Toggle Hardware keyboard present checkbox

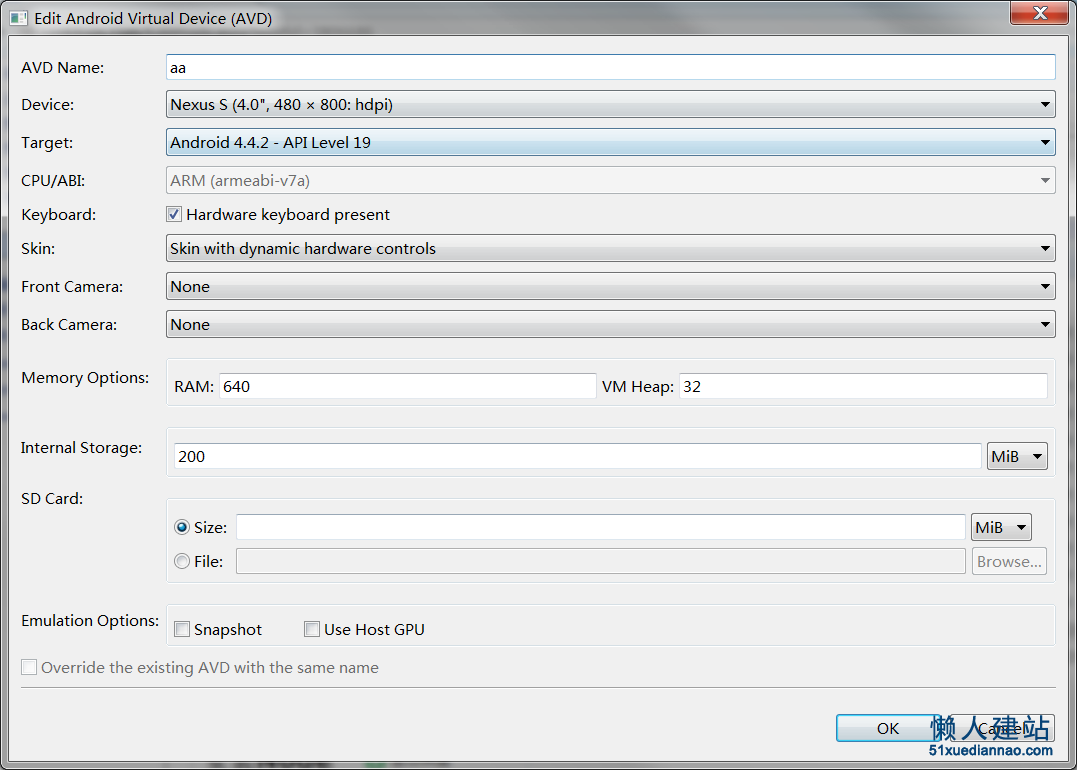(174, 214)
